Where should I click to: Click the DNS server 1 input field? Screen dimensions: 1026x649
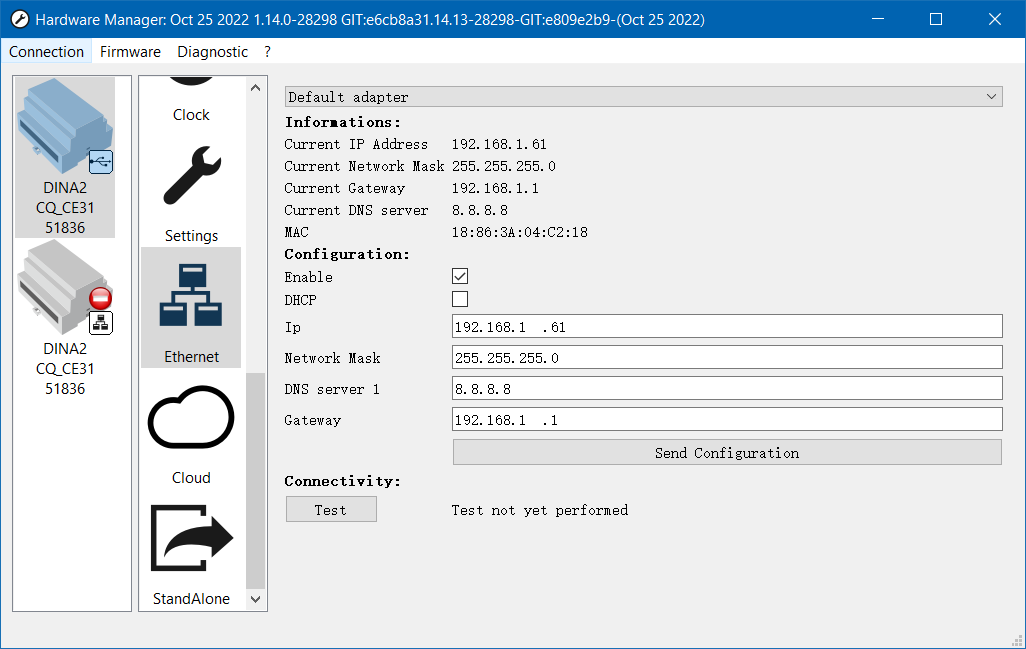pyautogui.click(x=727, y=388)
